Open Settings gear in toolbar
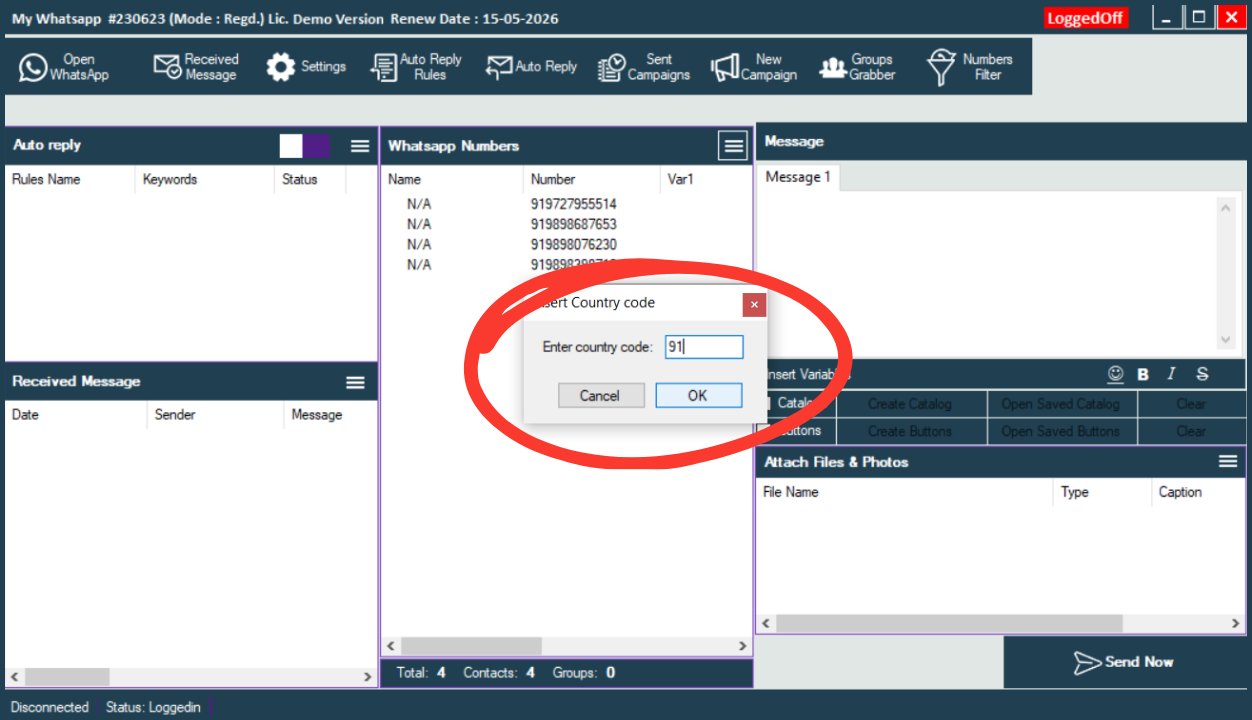 pos(306,67)
